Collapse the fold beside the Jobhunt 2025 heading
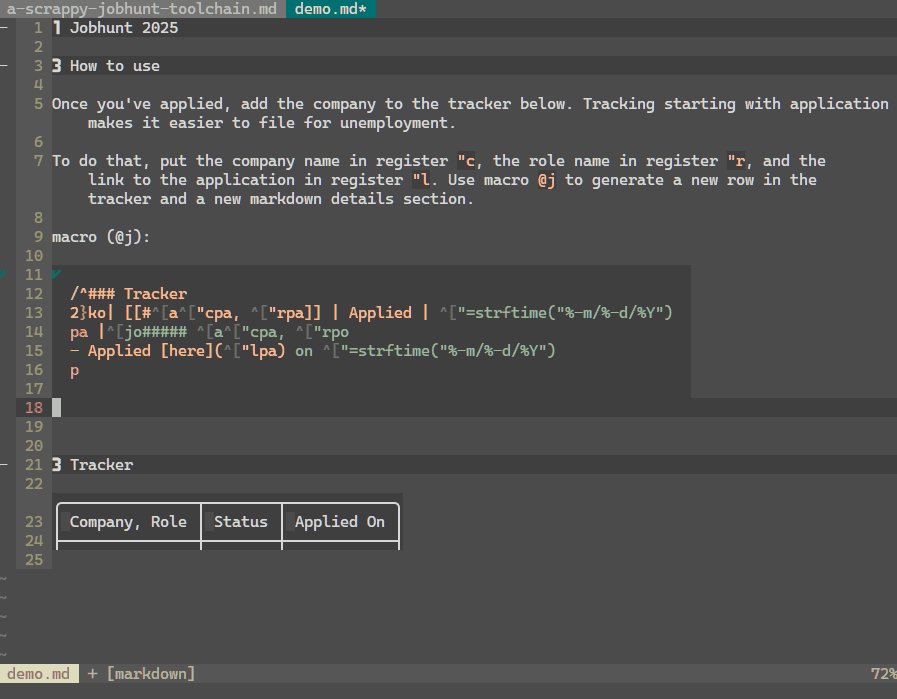The height and width of the screenshot is (699, 897). pyautogui.click(x=4, y=28)
